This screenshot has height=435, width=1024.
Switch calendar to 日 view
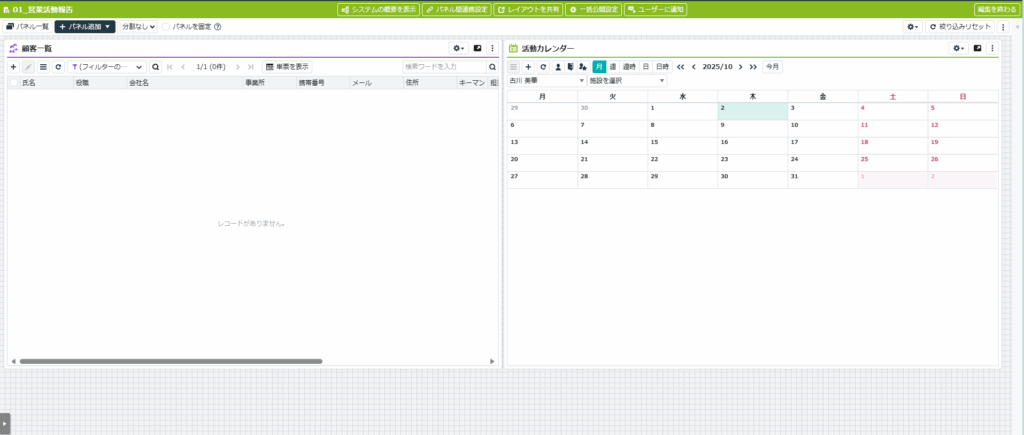click(645, 67)
